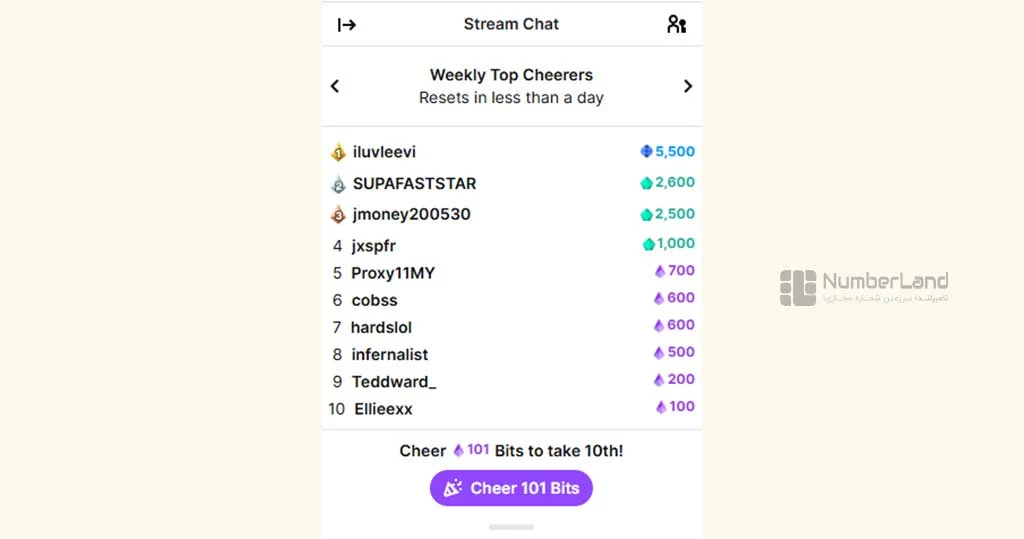Click the NumberLand logo watermark
Image resolution: width=1024 pixels, height=539 pixels.
(864, 287)
